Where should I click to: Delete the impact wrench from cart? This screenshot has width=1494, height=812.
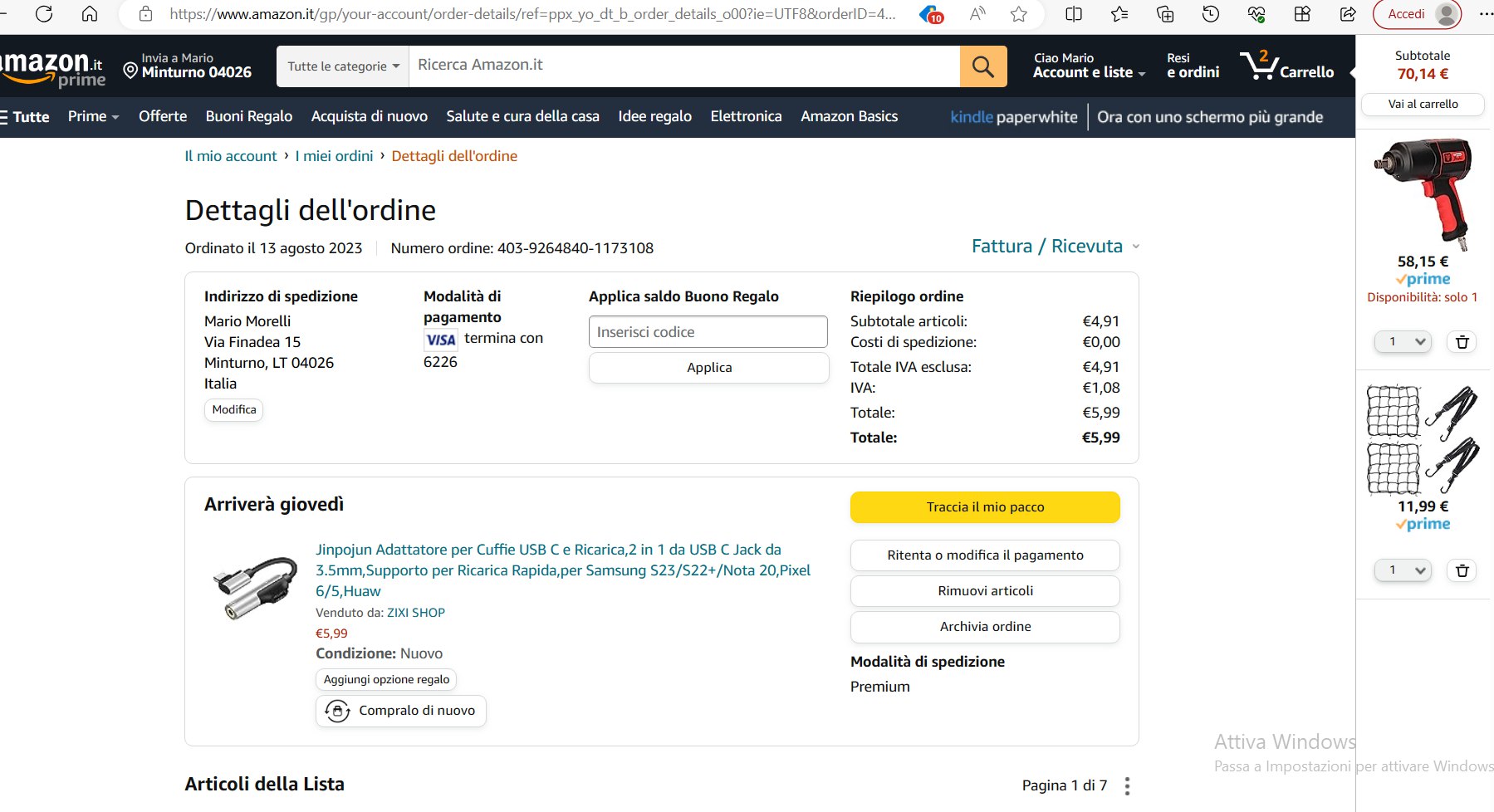tap(1462, 342)
